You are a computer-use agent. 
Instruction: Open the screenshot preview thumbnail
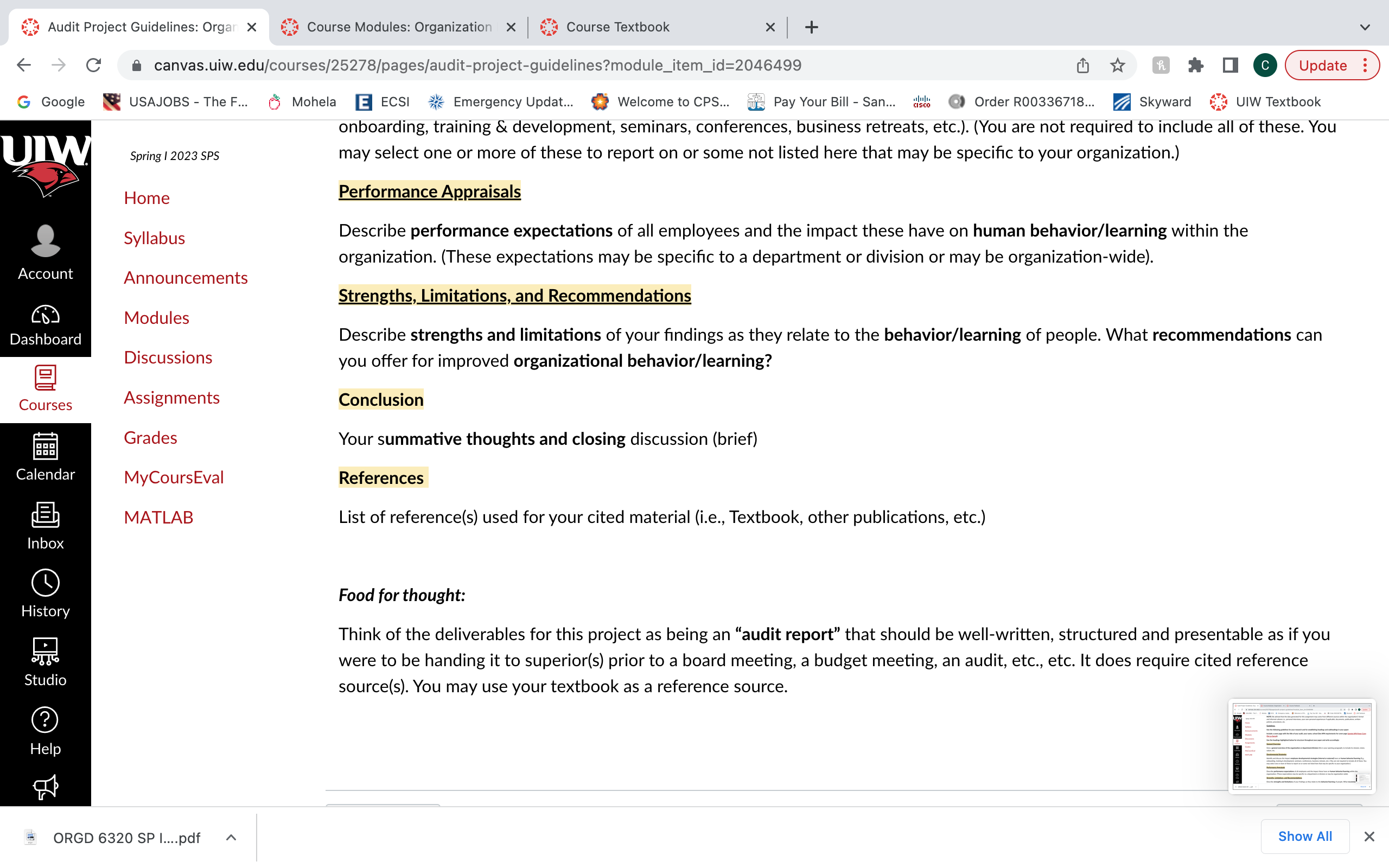click(1302, 746)
